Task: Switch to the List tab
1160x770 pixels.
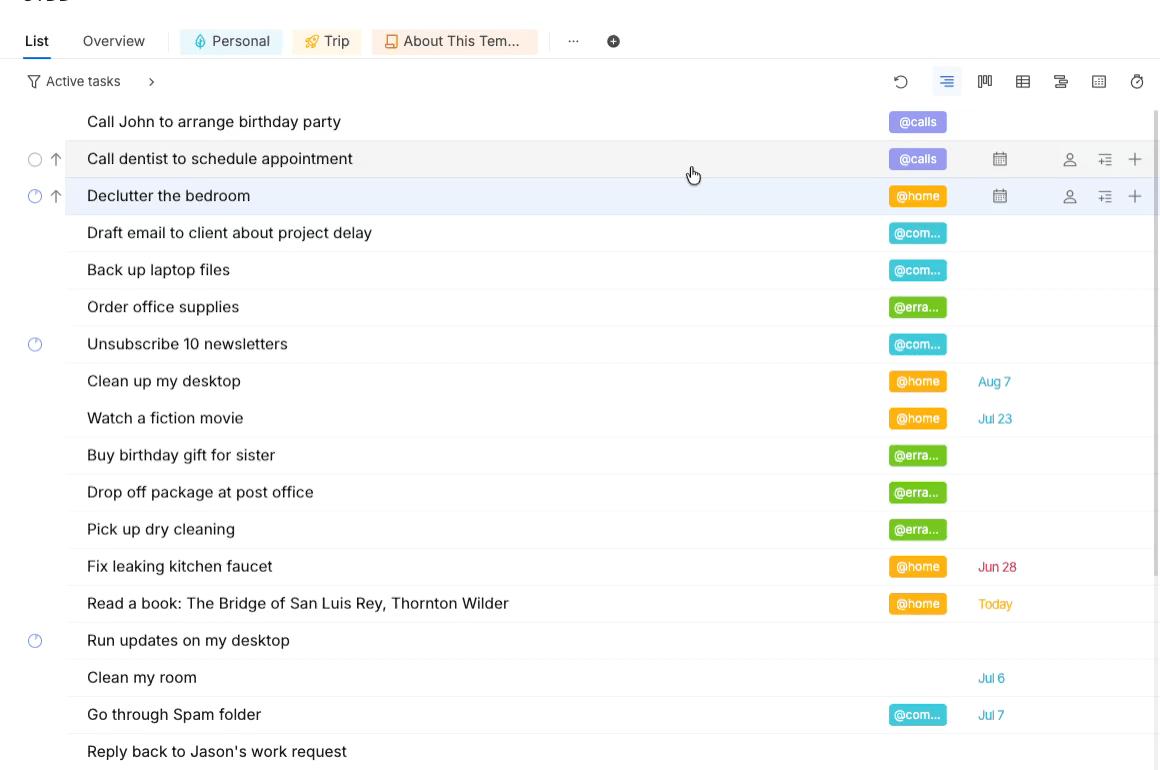Action: coord(37,41)
